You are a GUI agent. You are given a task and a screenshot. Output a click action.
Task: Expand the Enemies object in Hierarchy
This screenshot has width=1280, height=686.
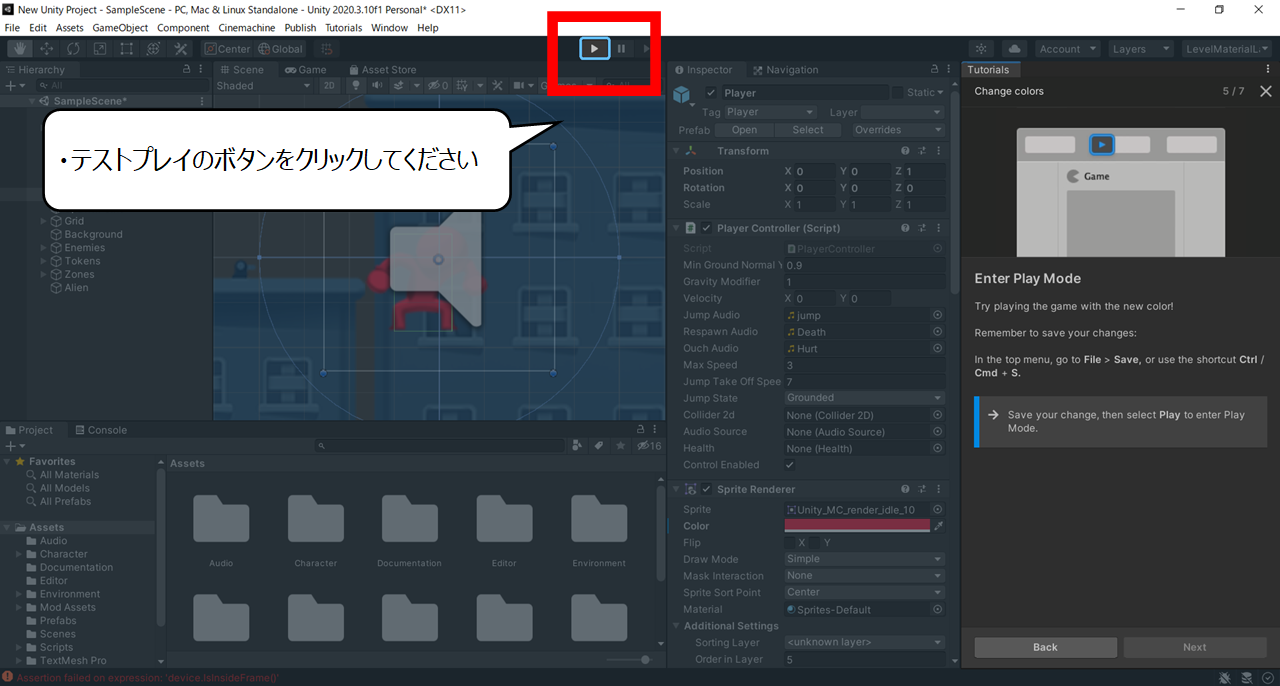(x=44, y=248)
